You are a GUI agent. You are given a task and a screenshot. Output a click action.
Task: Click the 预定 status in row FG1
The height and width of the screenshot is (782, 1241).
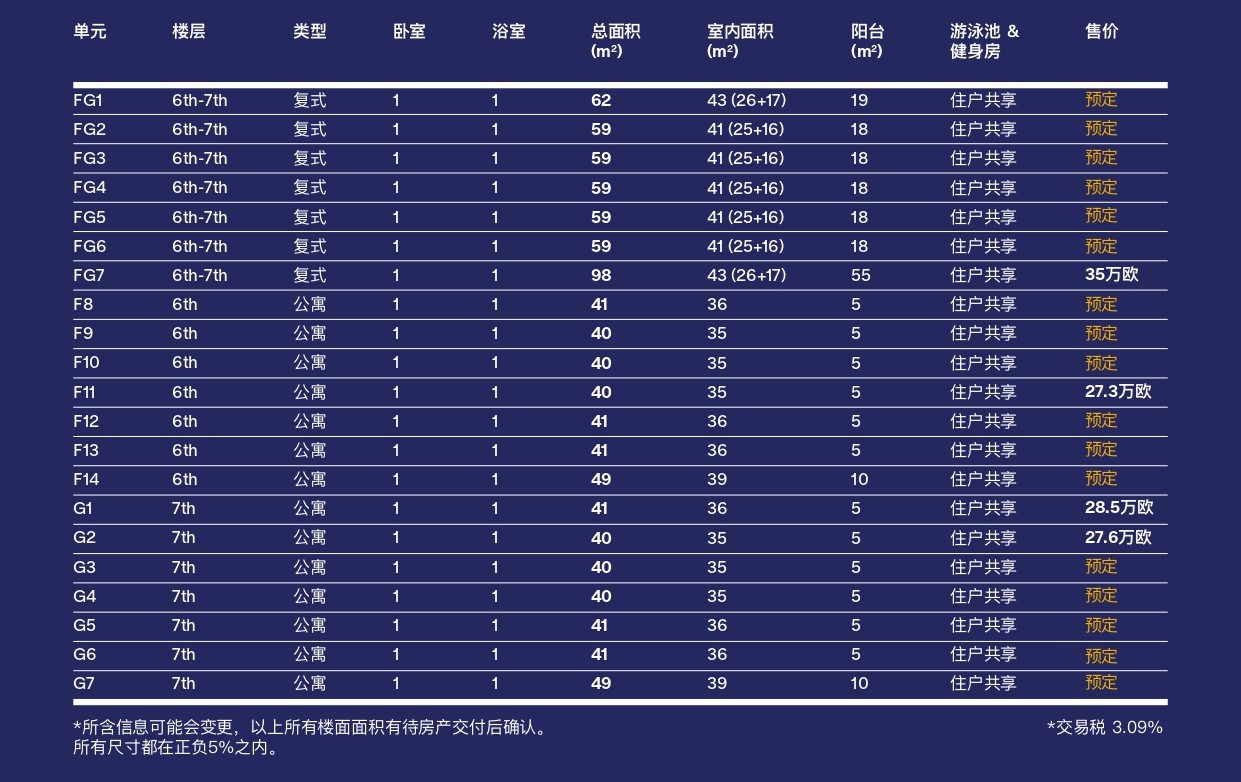pos(1101,100)
